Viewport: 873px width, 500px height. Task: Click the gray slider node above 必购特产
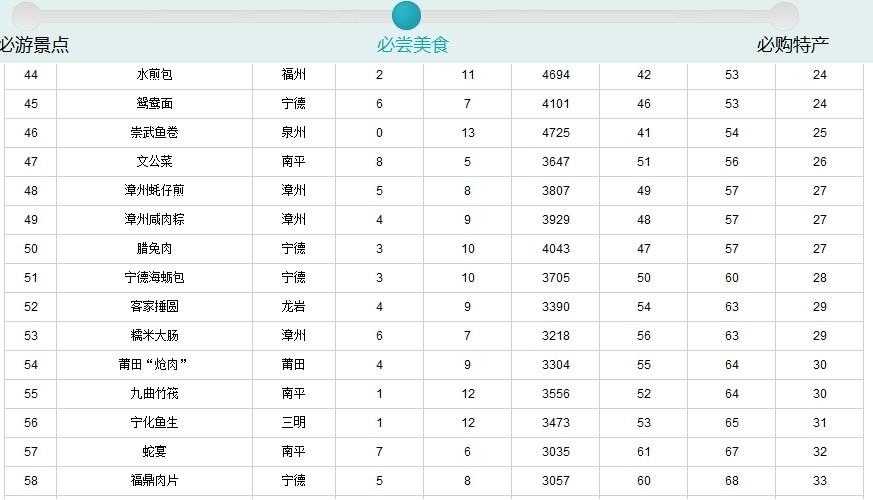pos(785,15)
